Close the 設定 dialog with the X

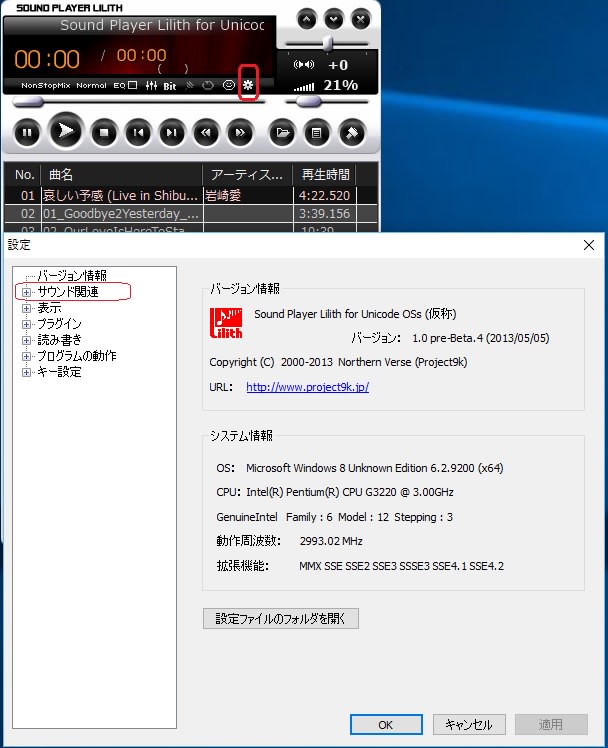[589, 245]
